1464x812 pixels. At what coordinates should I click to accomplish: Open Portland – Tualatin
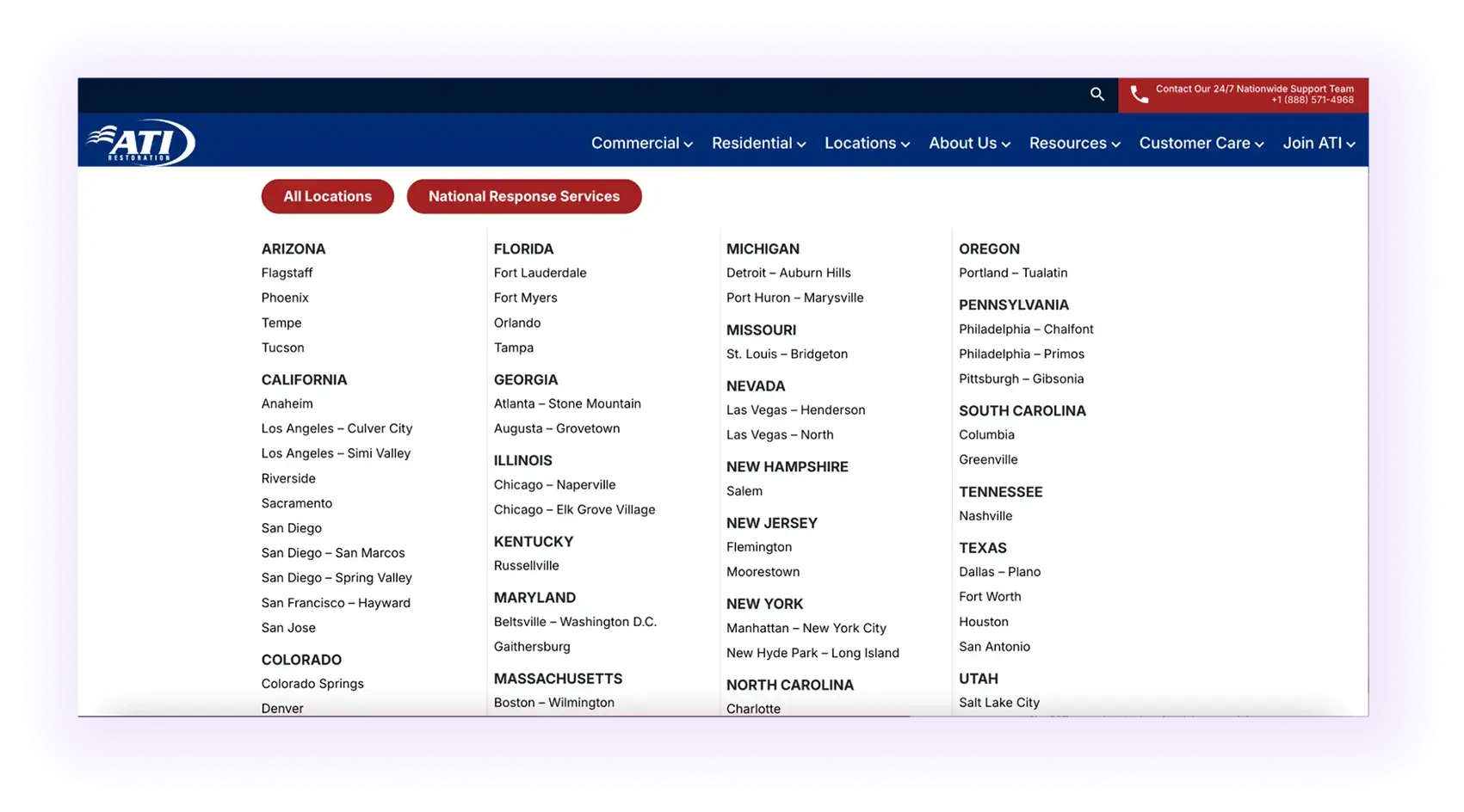click(1013, 273)
